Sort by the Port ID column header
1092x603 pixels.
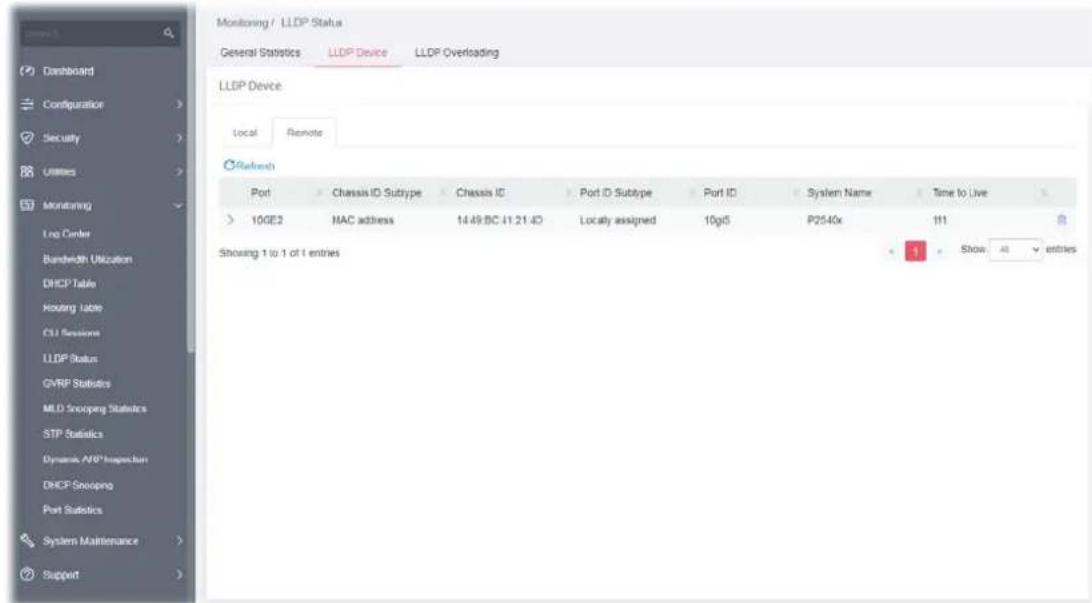click(719, 193)
